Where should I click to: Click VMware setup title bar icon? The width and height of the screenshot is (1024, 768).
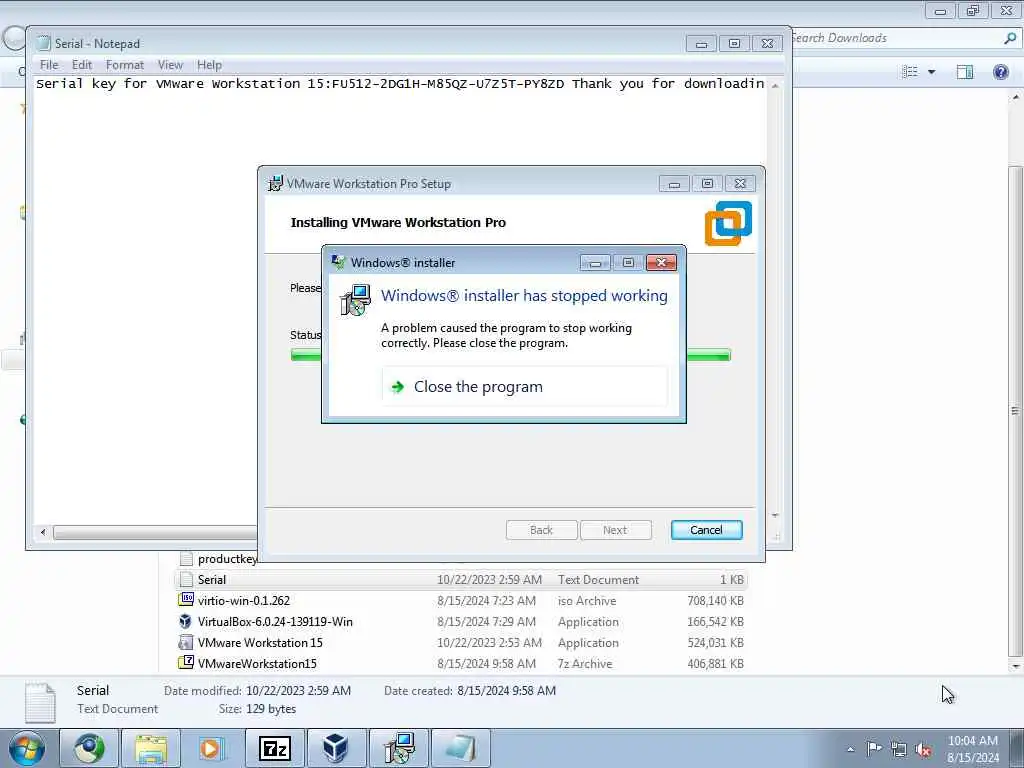pyautogui.click(x=276, y=184)
